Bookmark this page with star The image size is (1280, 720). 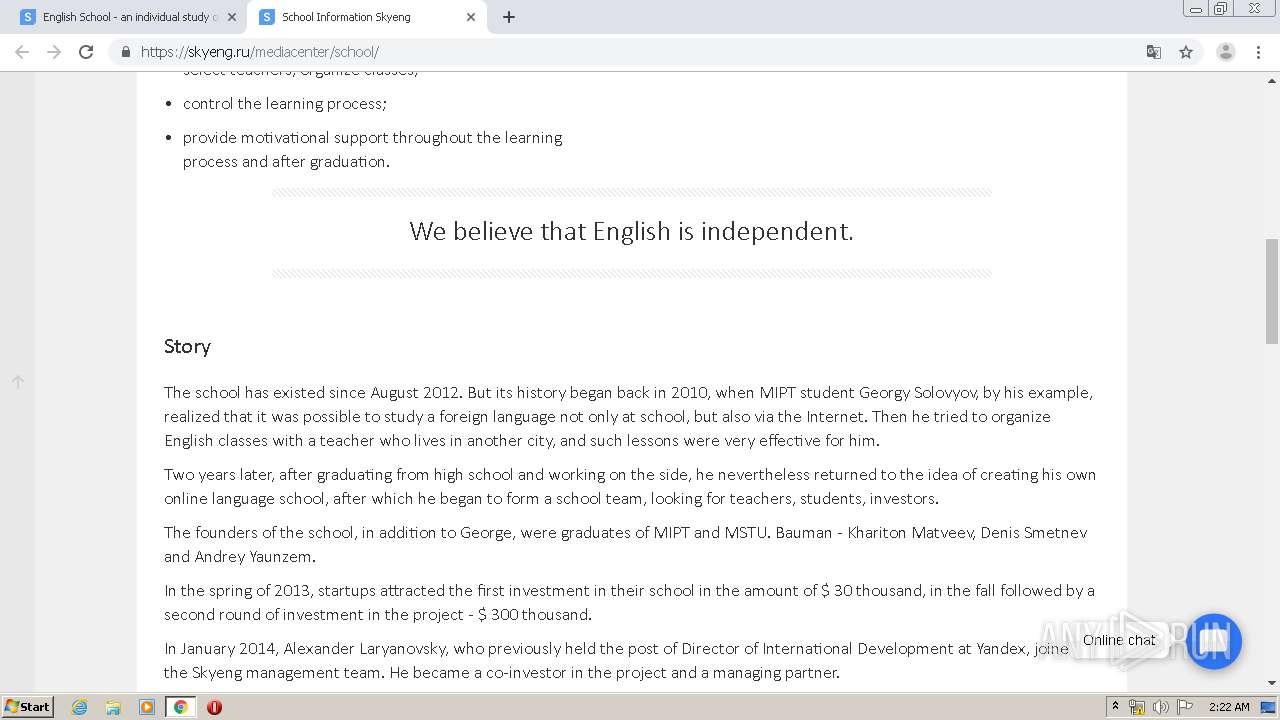click(x=1186, y=52)
